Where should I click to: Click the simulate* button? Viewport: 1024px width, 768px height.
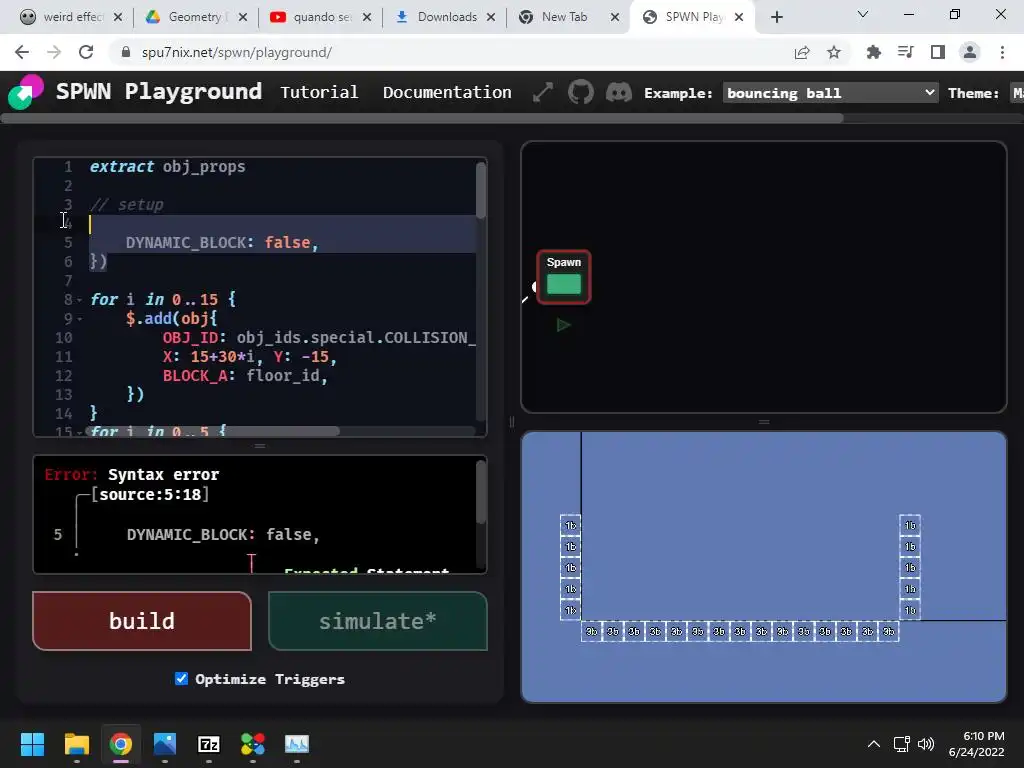[377, 621]
